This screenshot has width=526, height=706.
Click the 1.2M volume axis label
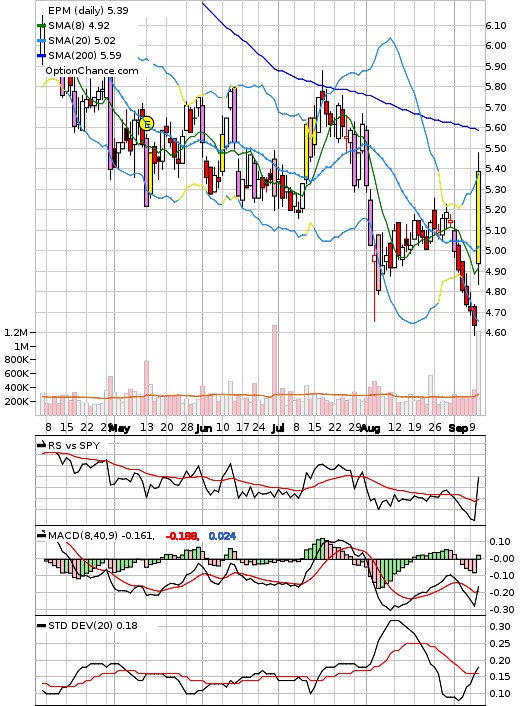coord(16,333)
